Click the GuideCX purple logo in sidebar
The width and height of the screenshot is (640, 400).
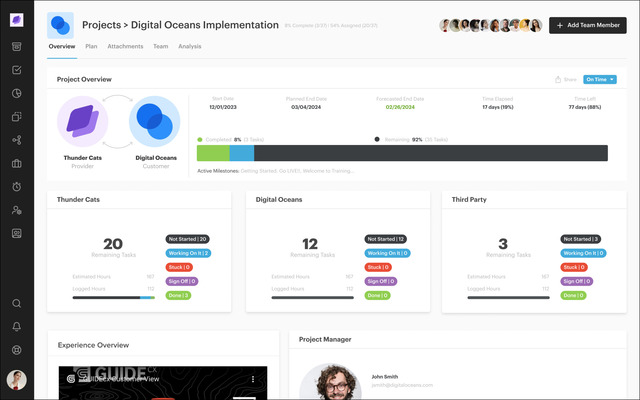coord(17,20)
